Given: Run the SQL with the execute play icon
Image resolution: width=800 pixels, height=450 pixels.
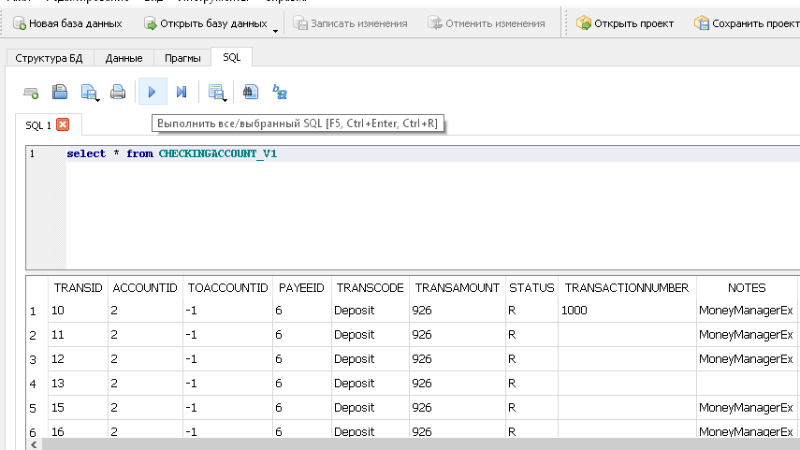Looking at the screenshot, I should click(x=152, y=92).
